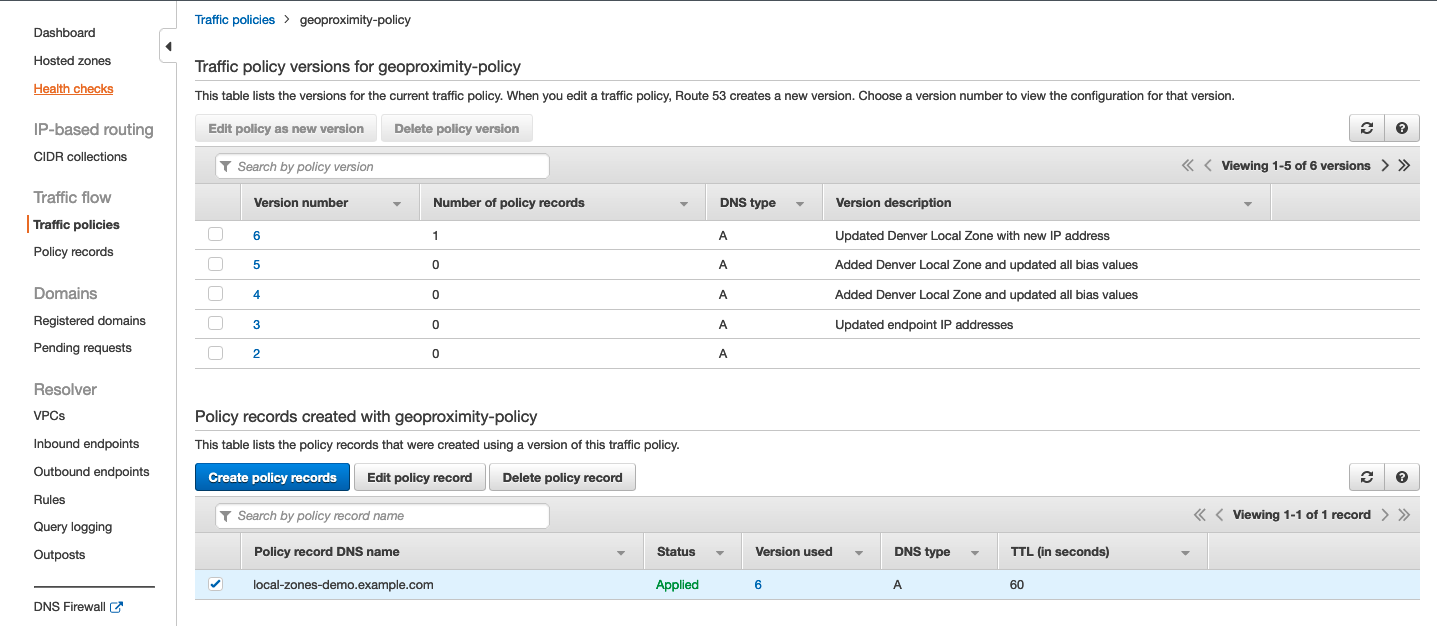Open help for policy records
The width and height of the screenshot is (1437, 626).
pyautogui.click(x=1400, y=477)
